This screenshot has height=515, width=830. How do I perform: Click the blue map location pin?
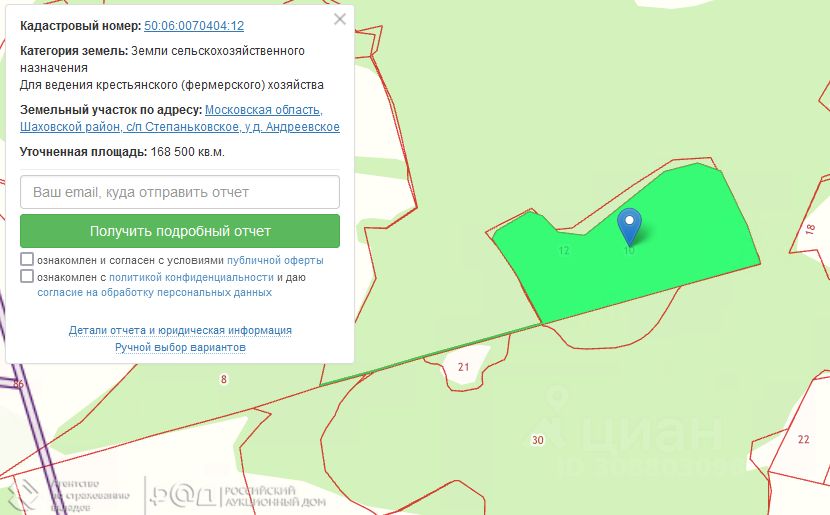629,226
